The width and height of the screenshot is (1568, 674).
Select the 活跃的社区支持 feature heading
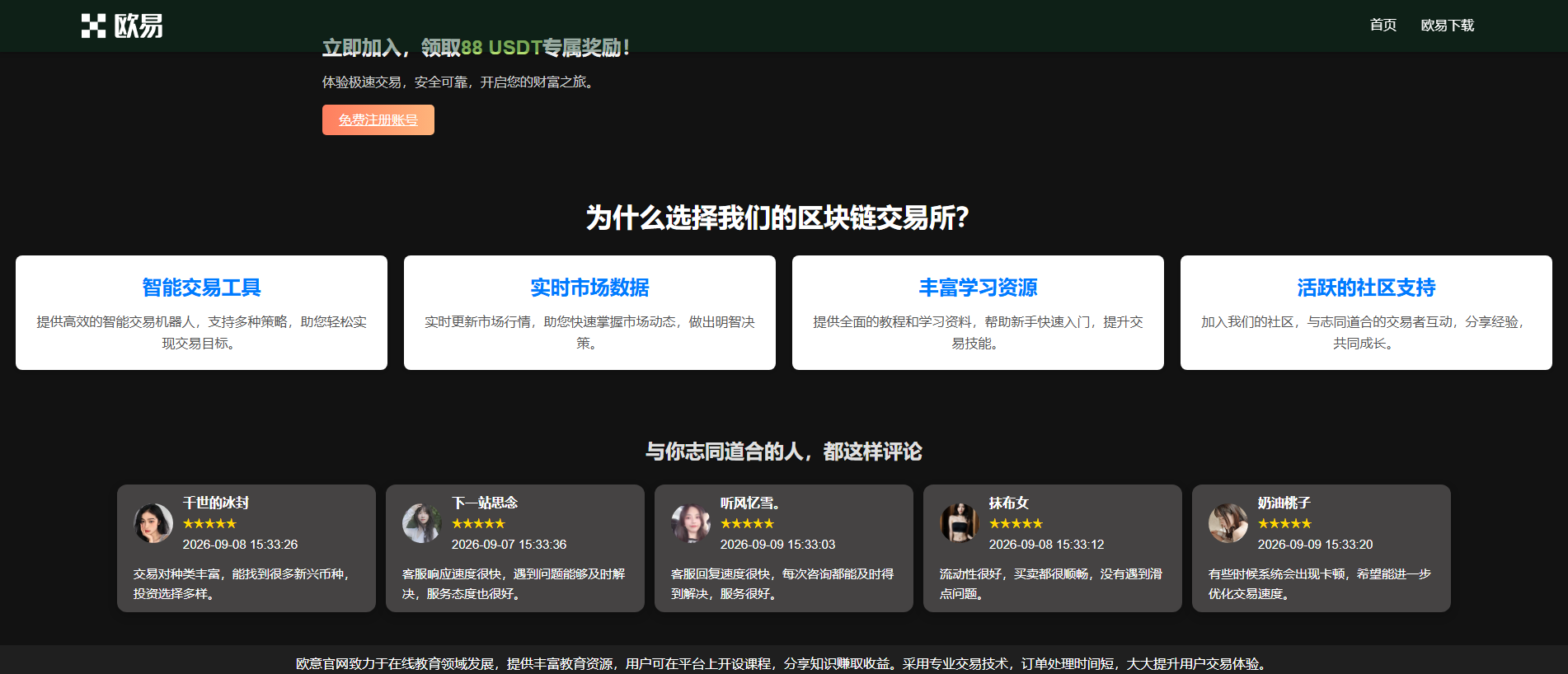(x=1366, y=288)
